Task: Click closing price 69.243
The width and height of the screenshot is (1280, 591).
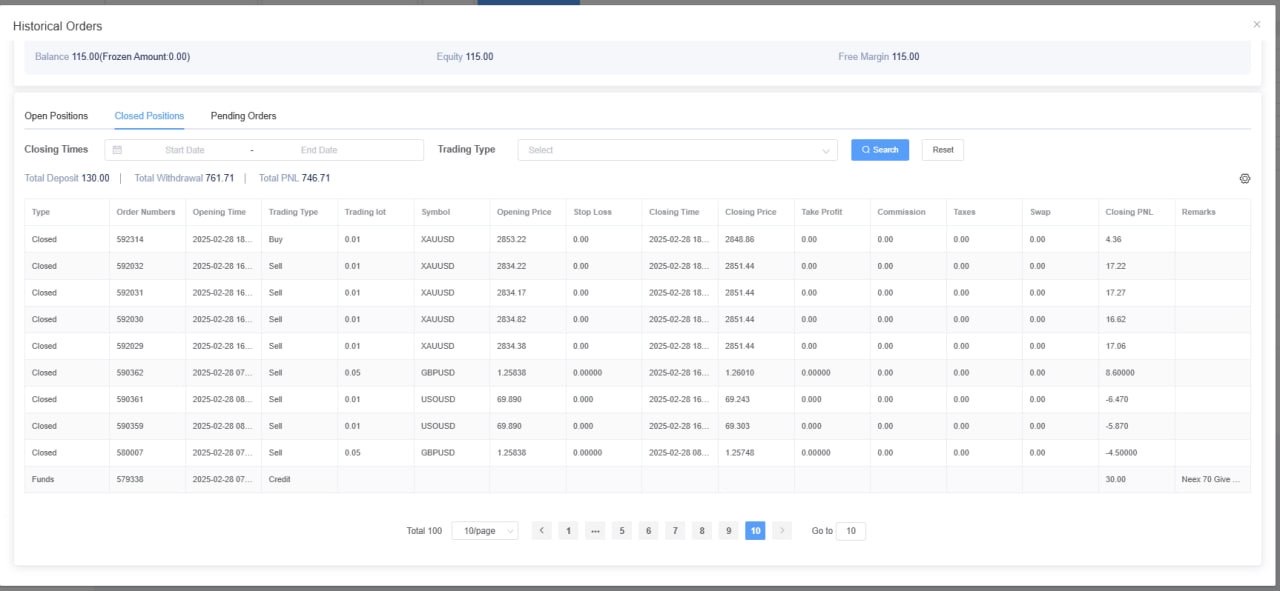Action: tap(738, 399)
